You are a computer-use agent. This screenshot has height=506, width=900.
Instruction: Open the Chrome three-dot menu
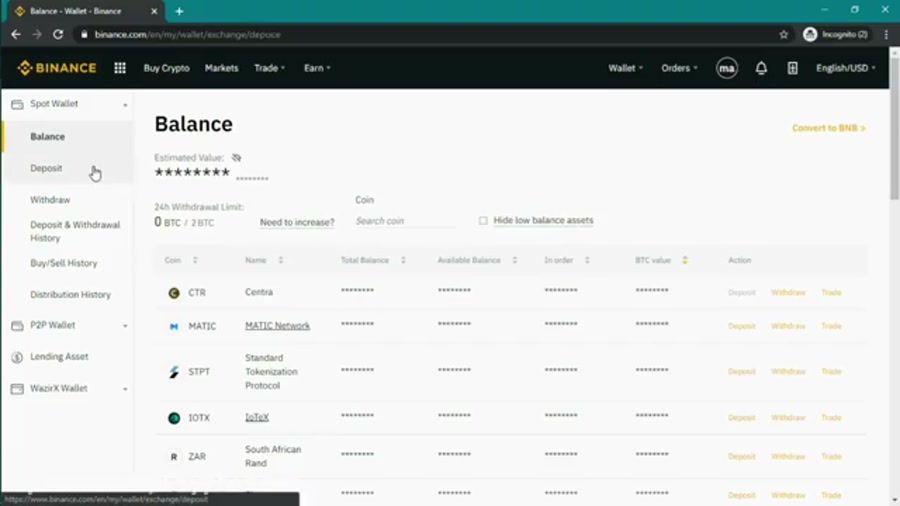click(886, 34)
